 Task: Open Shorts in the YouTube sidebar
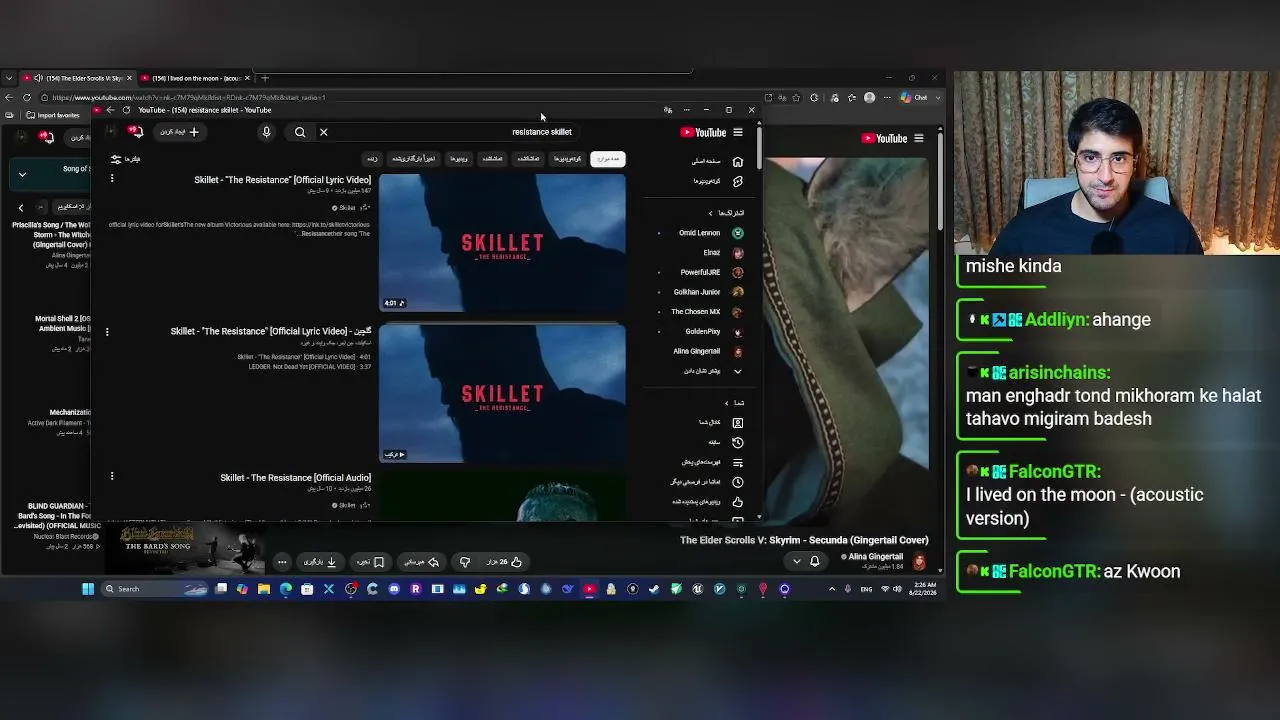[x=717, y=181]
